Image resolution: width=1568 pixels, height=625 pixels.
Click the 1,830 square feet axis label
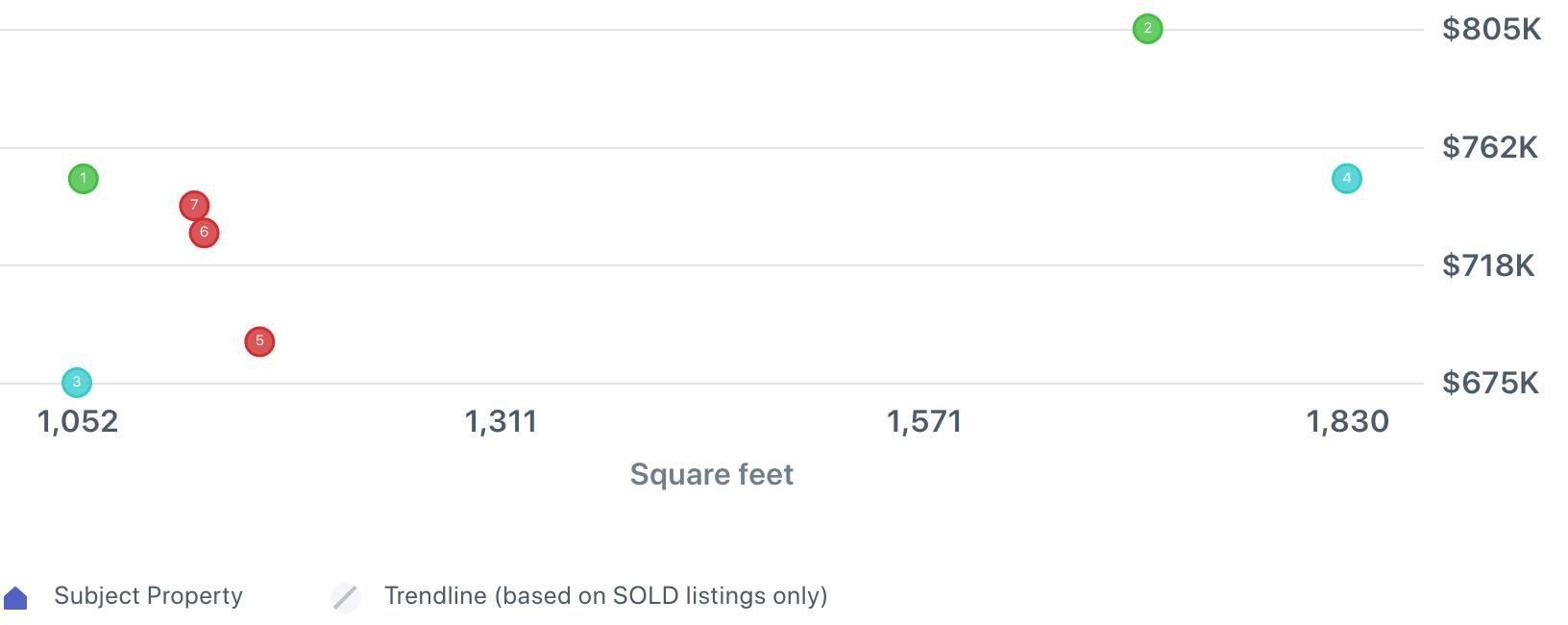click(x=1347, y=421)
